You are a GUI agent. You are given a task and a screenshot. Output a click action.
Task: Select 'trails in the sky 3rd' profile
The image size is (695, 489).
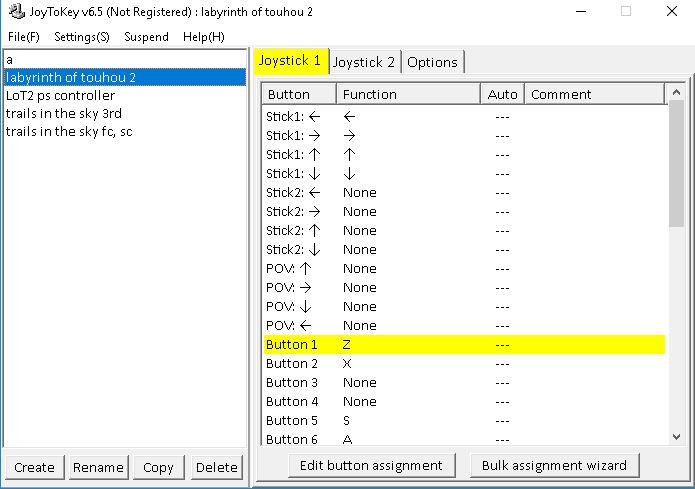(x=63, y=114)
